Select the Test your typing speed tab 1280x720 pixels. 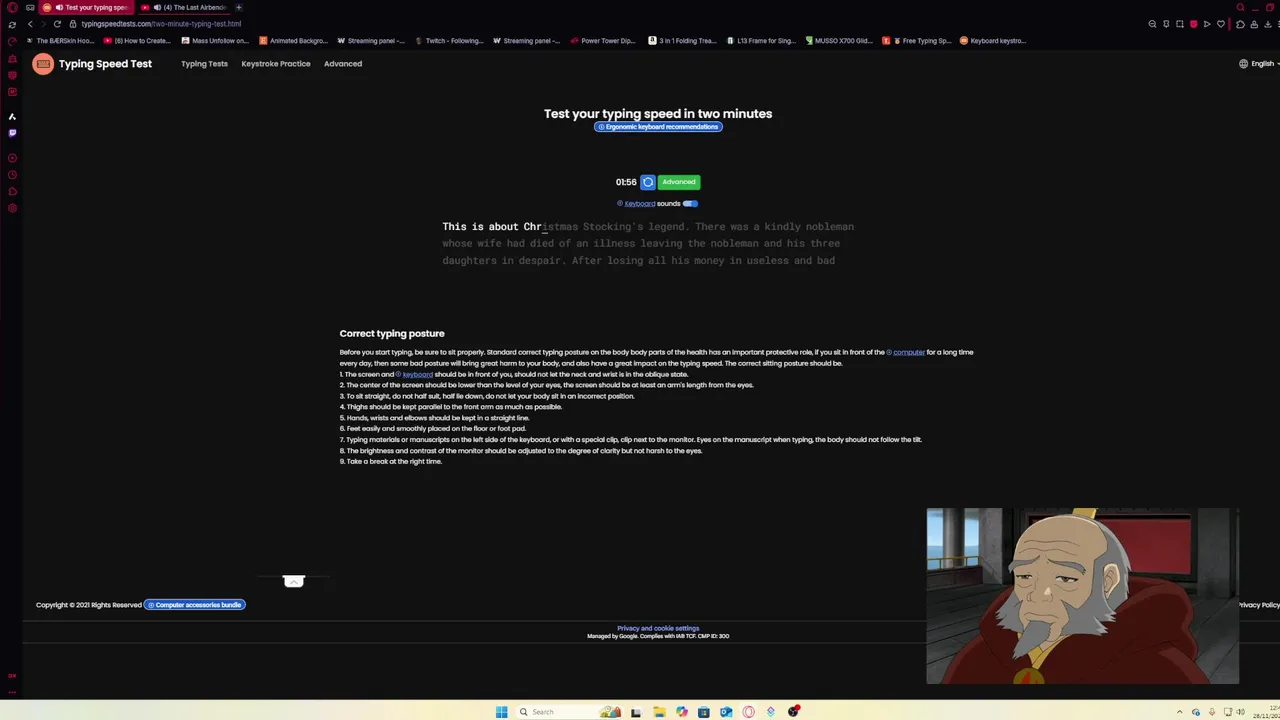(x=86, y=7)
